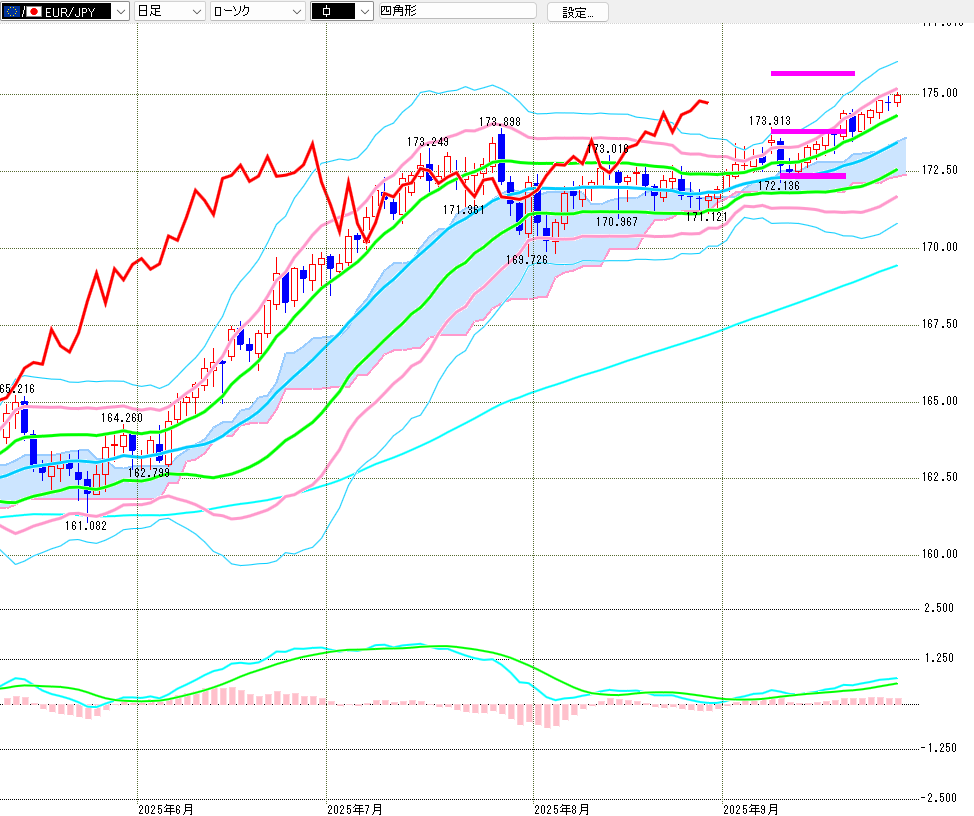Open the 設定... settings button
Viewport: 974px width, 816px height.
pyautogui.click(x=577, y=12)
